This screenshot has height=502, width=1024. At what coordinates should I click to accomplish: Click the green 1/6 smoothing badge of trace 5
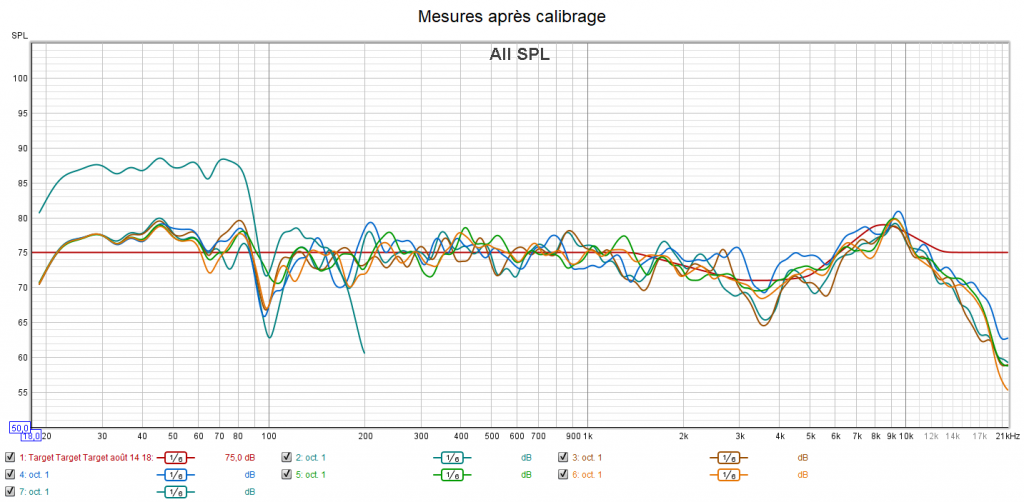(x=451, y=474)
